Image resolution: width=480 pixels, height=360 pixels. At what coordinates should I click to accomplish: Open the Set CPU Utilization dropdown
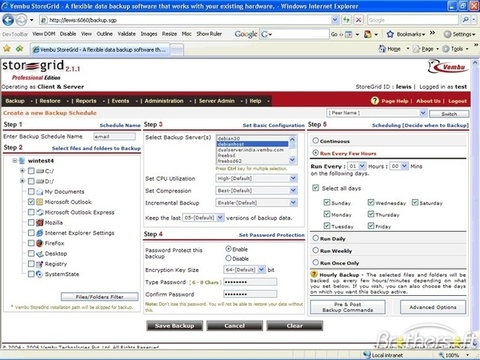(293, 178)
